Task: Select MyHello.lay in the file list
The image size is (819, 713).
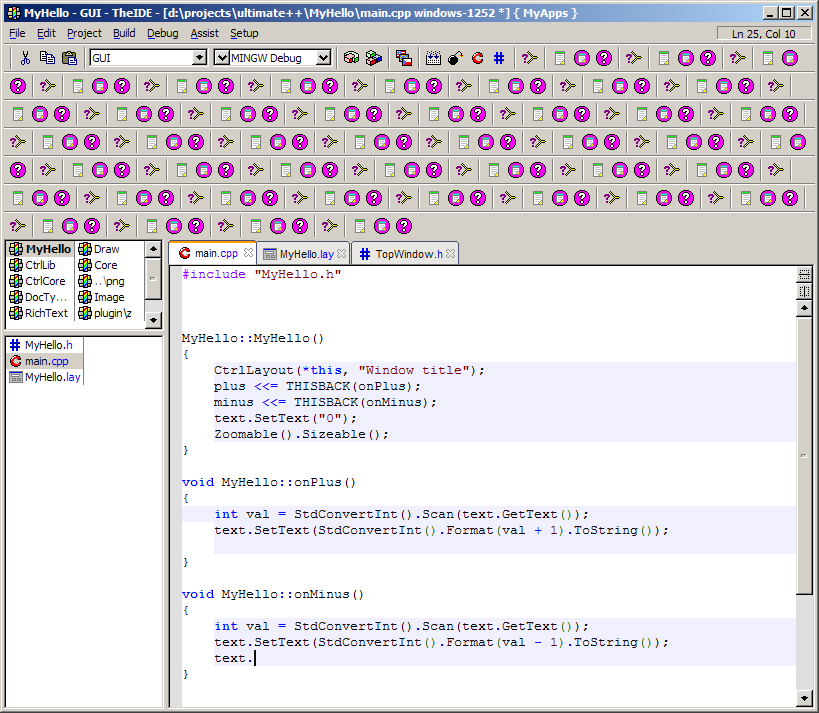Action: [52, 377]
